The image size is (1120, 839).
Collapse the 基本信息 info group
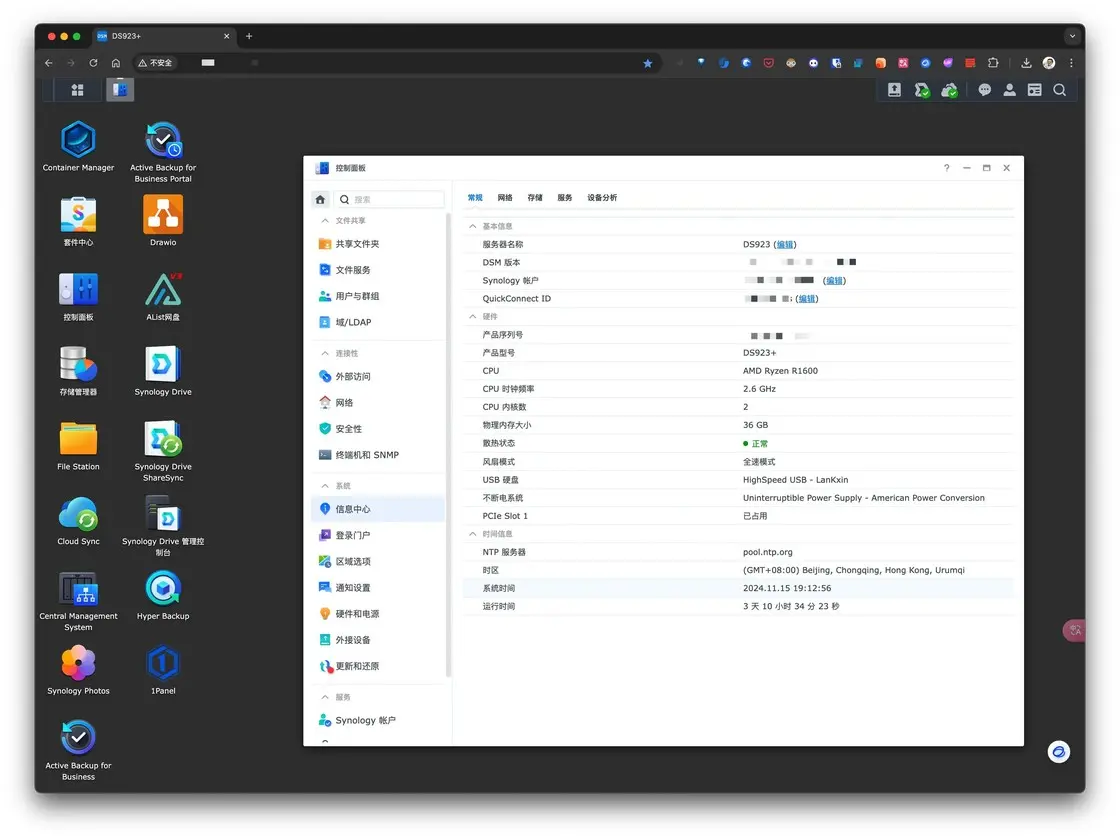(x=472, y=226)
